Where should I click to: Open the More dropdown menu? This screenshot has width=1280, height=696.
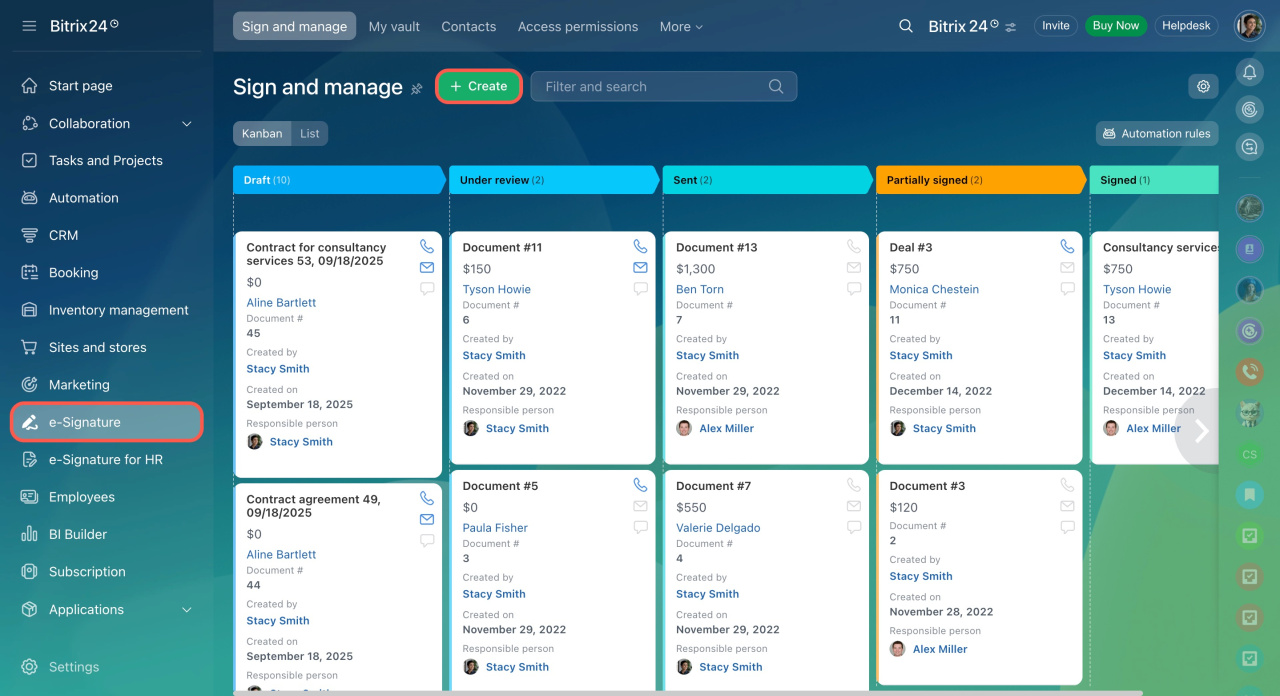[x=681, y=27]
